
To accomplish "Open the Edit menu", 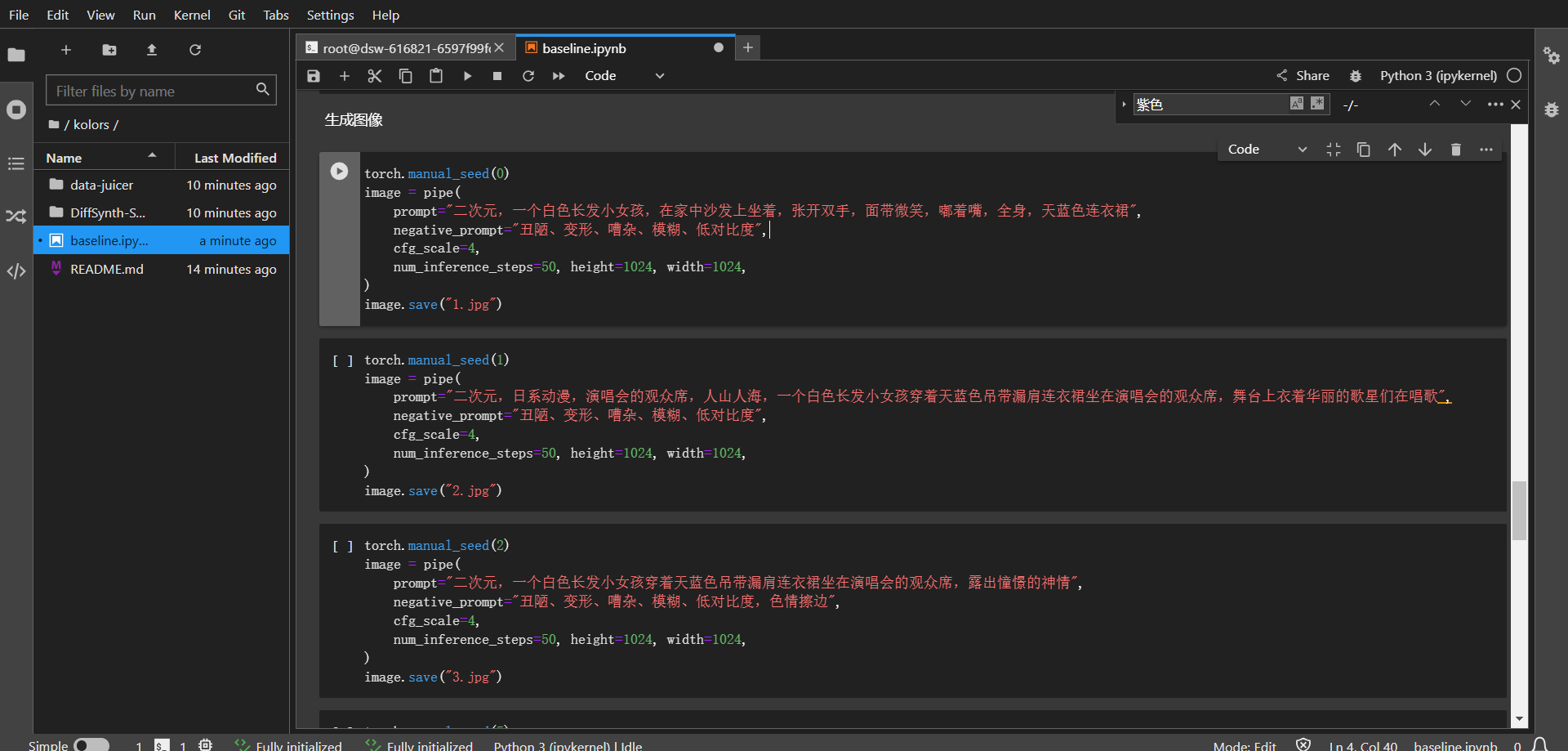I will [x=58, y=15].
